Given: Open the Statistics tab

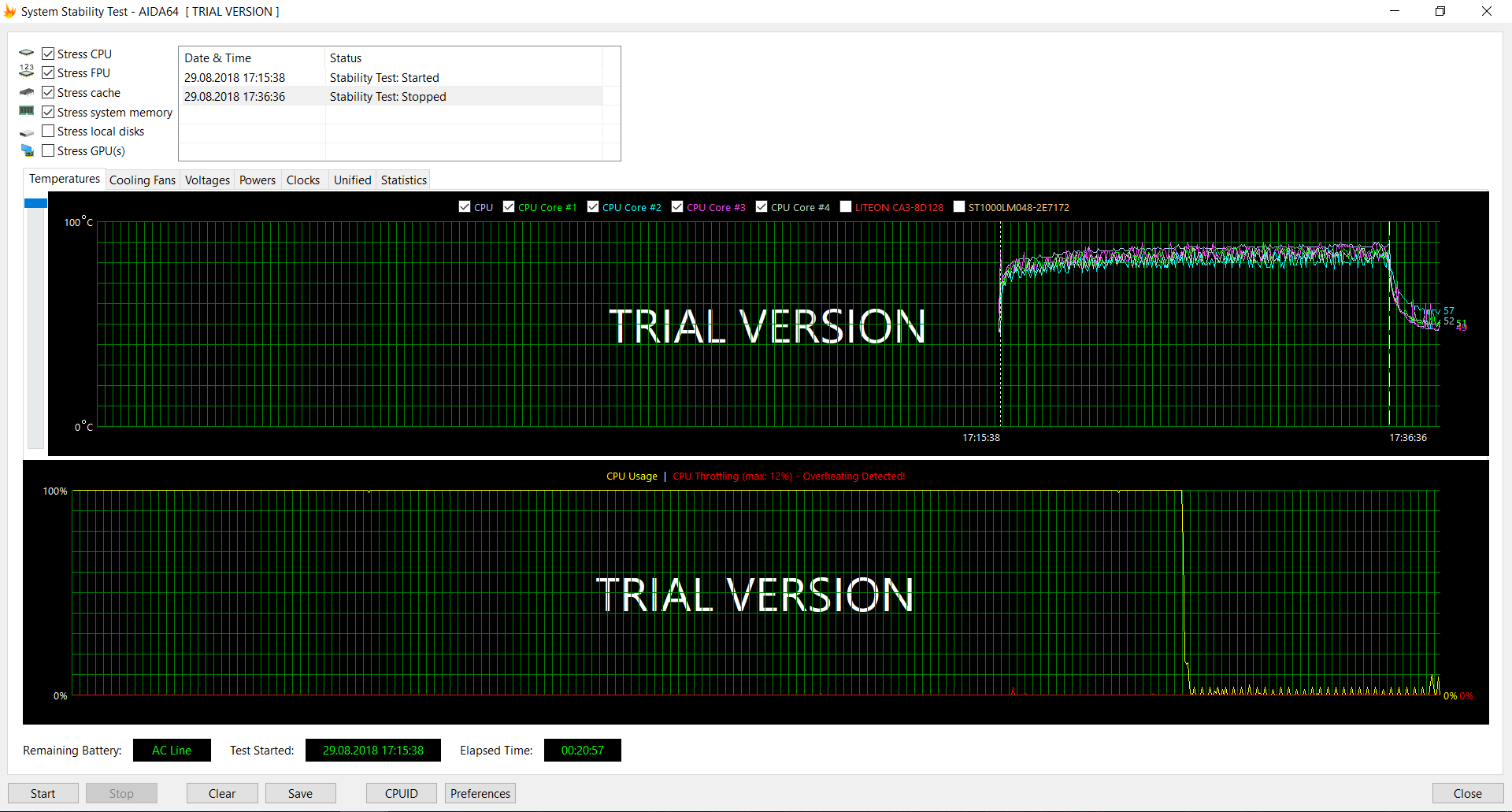Looking at the screenshot, I should (x=404, y=180).
